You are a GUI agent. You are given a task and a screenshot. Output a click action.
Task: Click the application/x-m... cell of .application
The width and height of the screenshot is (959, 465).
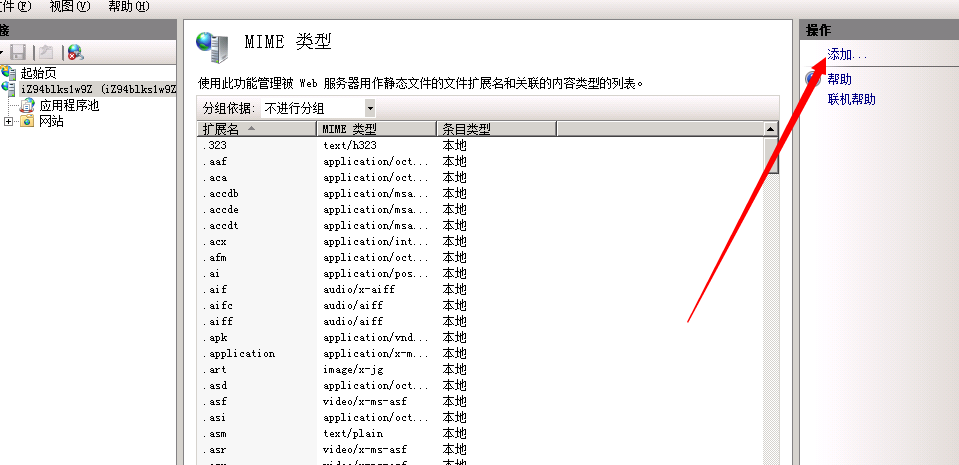tap(376, 354)
